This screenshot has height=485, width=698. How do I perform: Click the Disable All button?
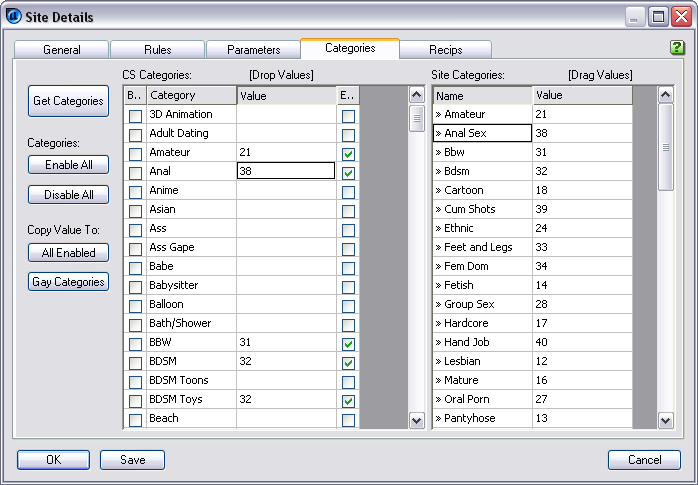tap(68, 195)
